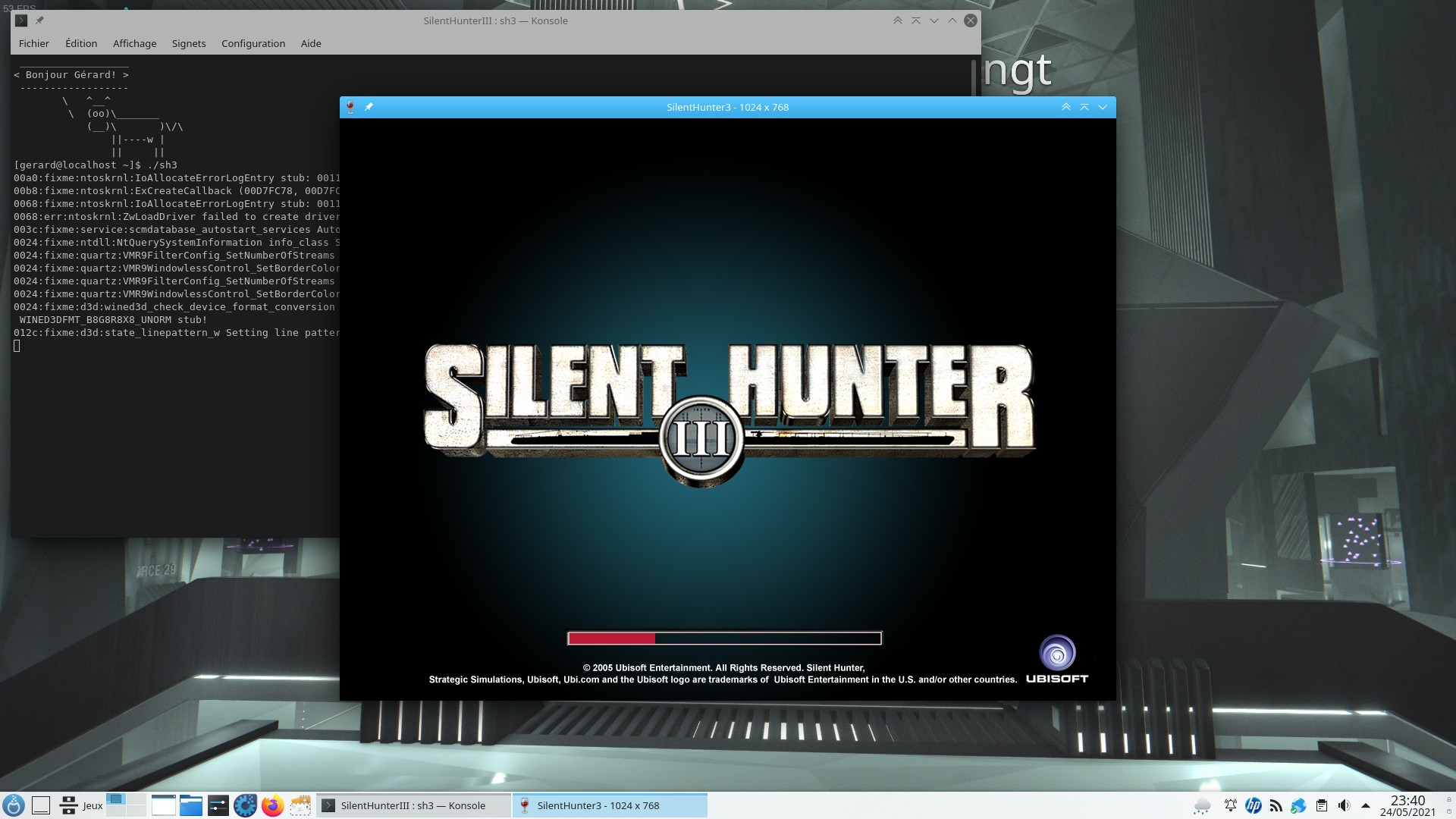Click the Silent Hunter III logo

pos(729,414)
